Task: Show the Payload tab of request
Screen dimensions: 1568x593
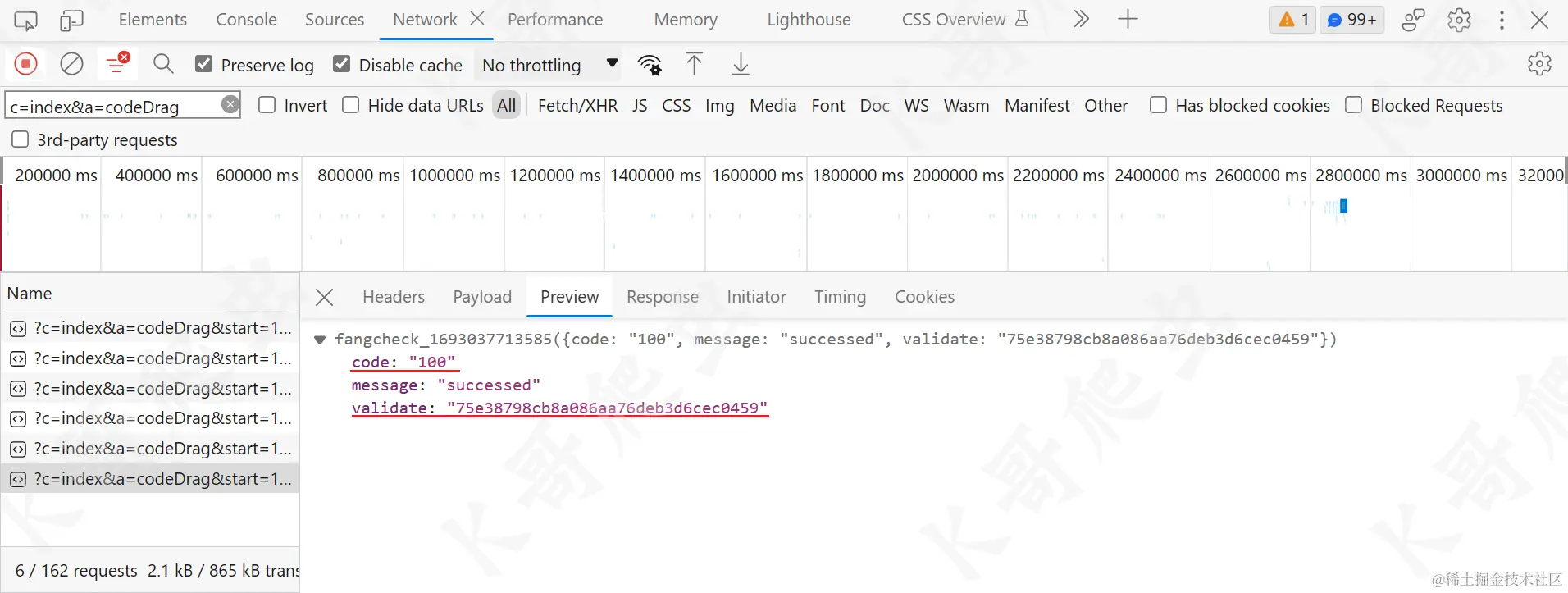Action: [482, 297]
